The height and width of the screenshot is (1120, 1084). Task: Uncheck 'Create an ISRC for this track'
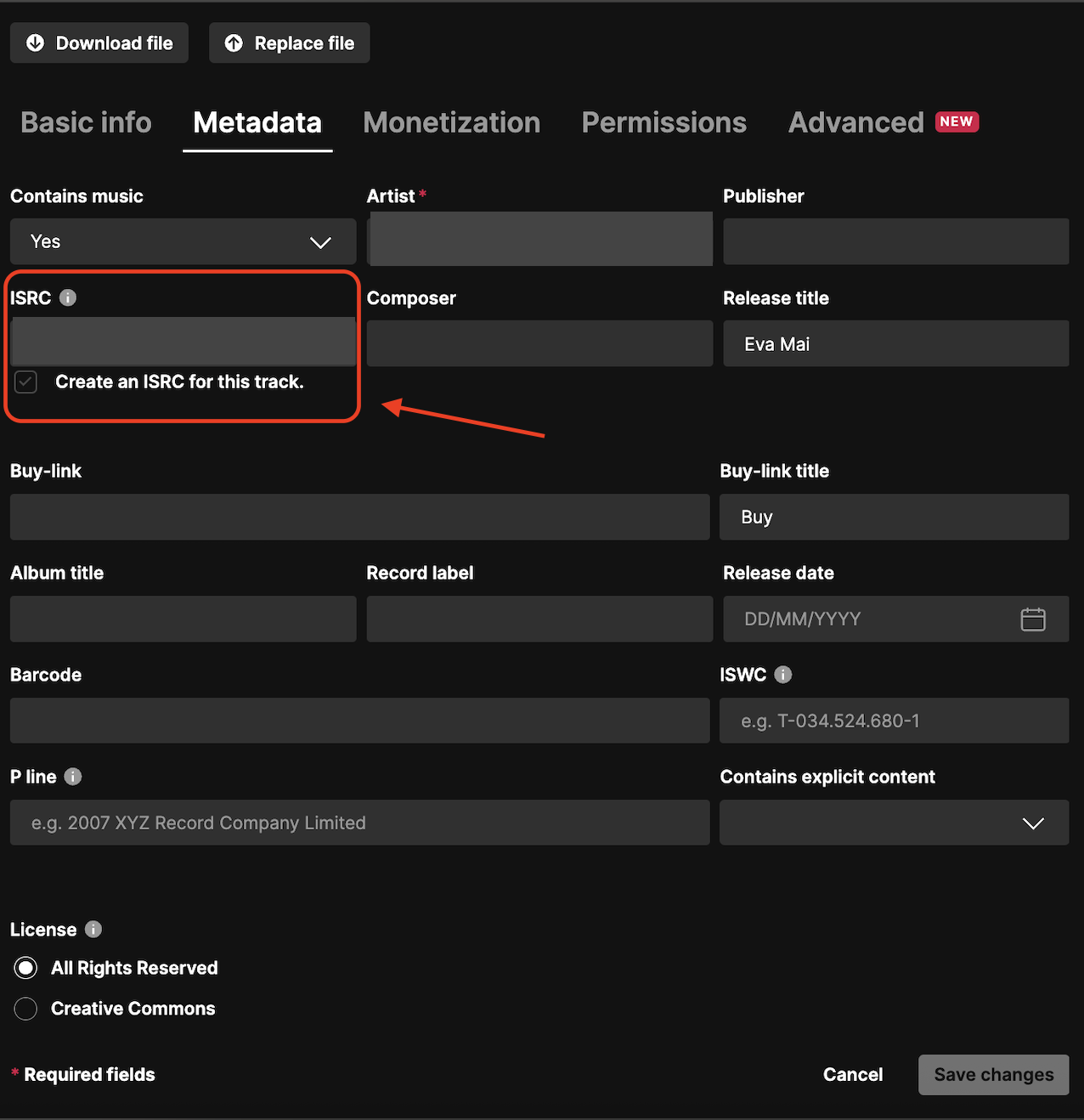(25, 382)
